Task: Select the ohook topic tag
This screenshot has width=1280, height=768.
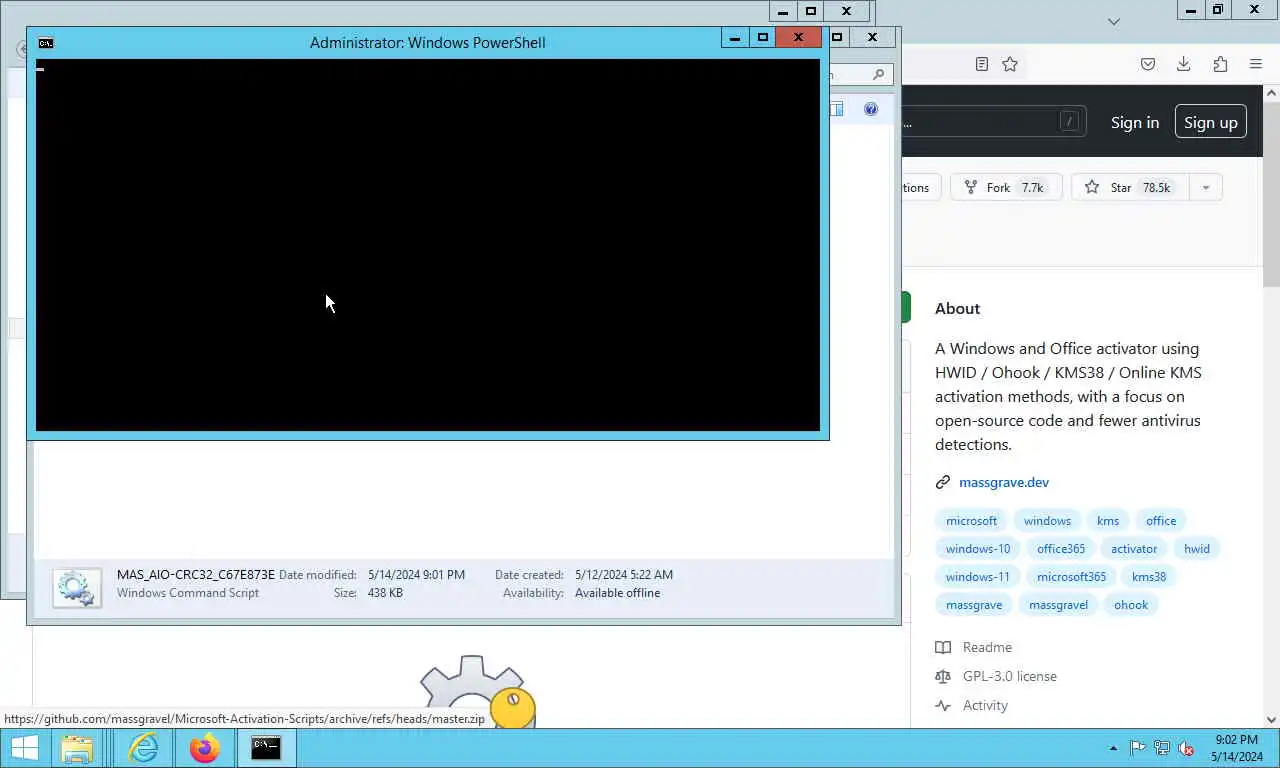Action: tap(1131, 604)
